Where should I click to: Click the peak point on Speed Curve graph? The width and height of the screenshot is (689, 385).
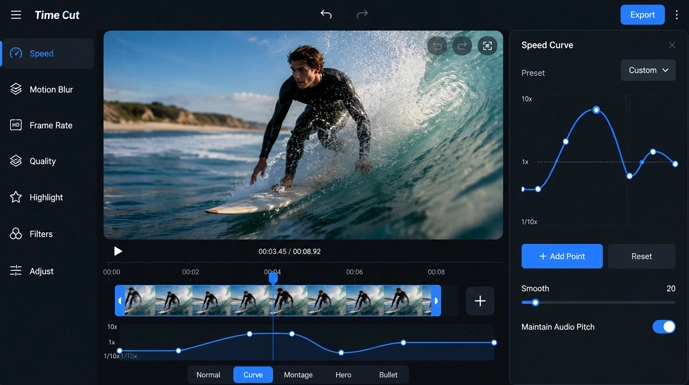pyautogui.click(x=596, y=110)
